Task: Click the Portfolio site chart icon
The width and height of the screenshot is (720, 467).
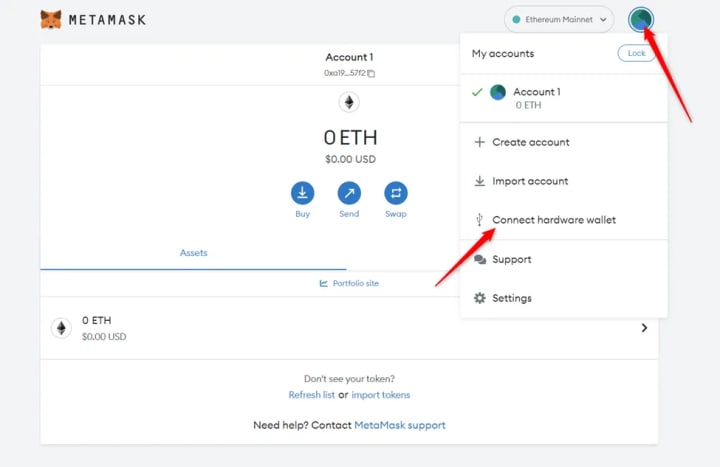Action: 324,283
